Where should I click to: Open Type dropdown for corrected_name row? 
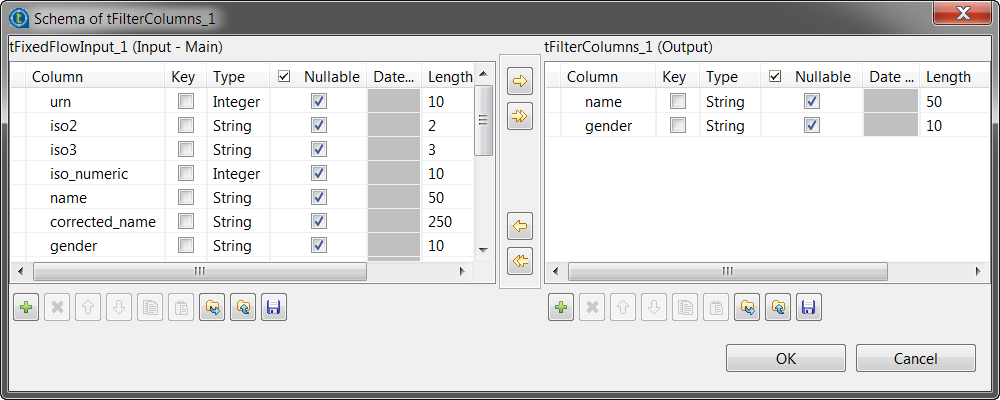pos(237,221)
